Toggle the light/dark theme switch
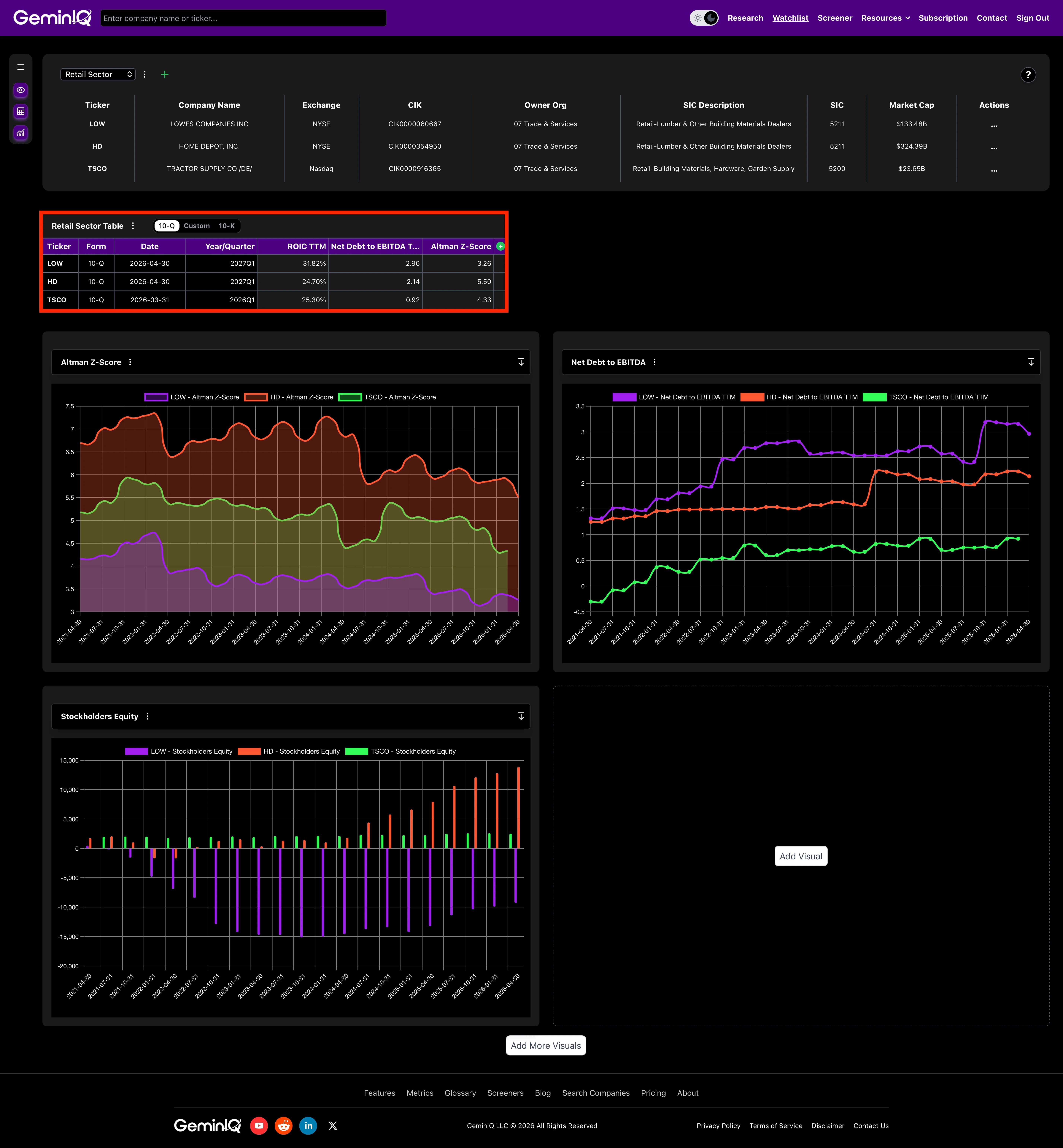1063x1148 pixels. pyautogui.click(x=704, y=18)
